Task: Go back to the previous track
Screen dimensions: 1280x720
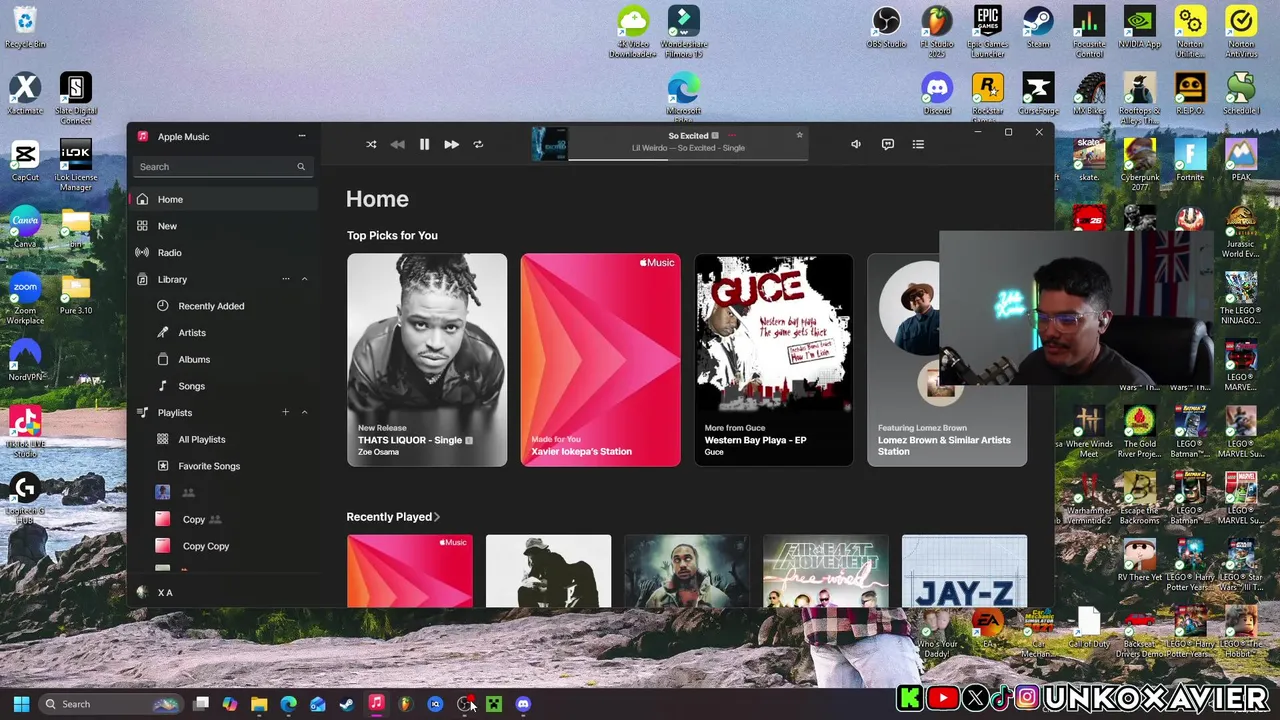Action: 397,144
